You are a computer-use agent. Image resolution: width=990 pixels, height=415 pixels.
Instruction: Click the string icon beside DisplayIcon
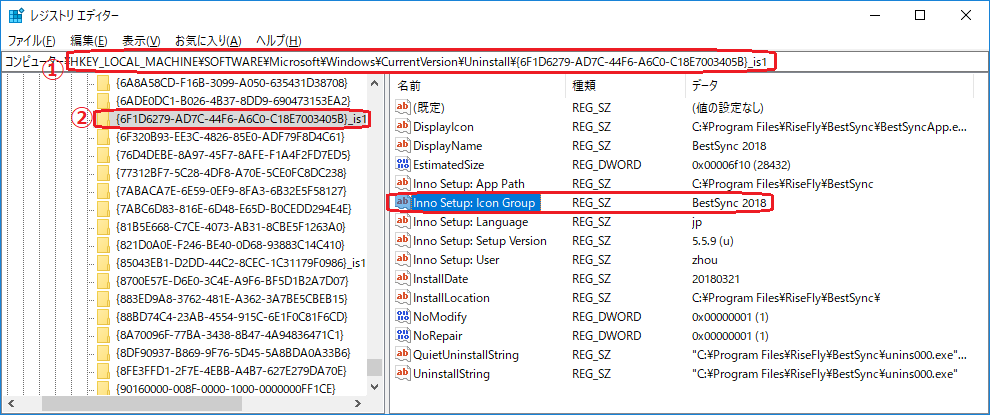click(403, 126)
